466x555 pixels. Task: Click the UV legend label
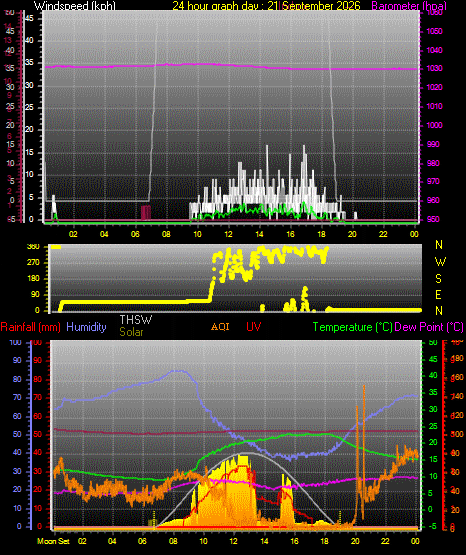point(254,326)
